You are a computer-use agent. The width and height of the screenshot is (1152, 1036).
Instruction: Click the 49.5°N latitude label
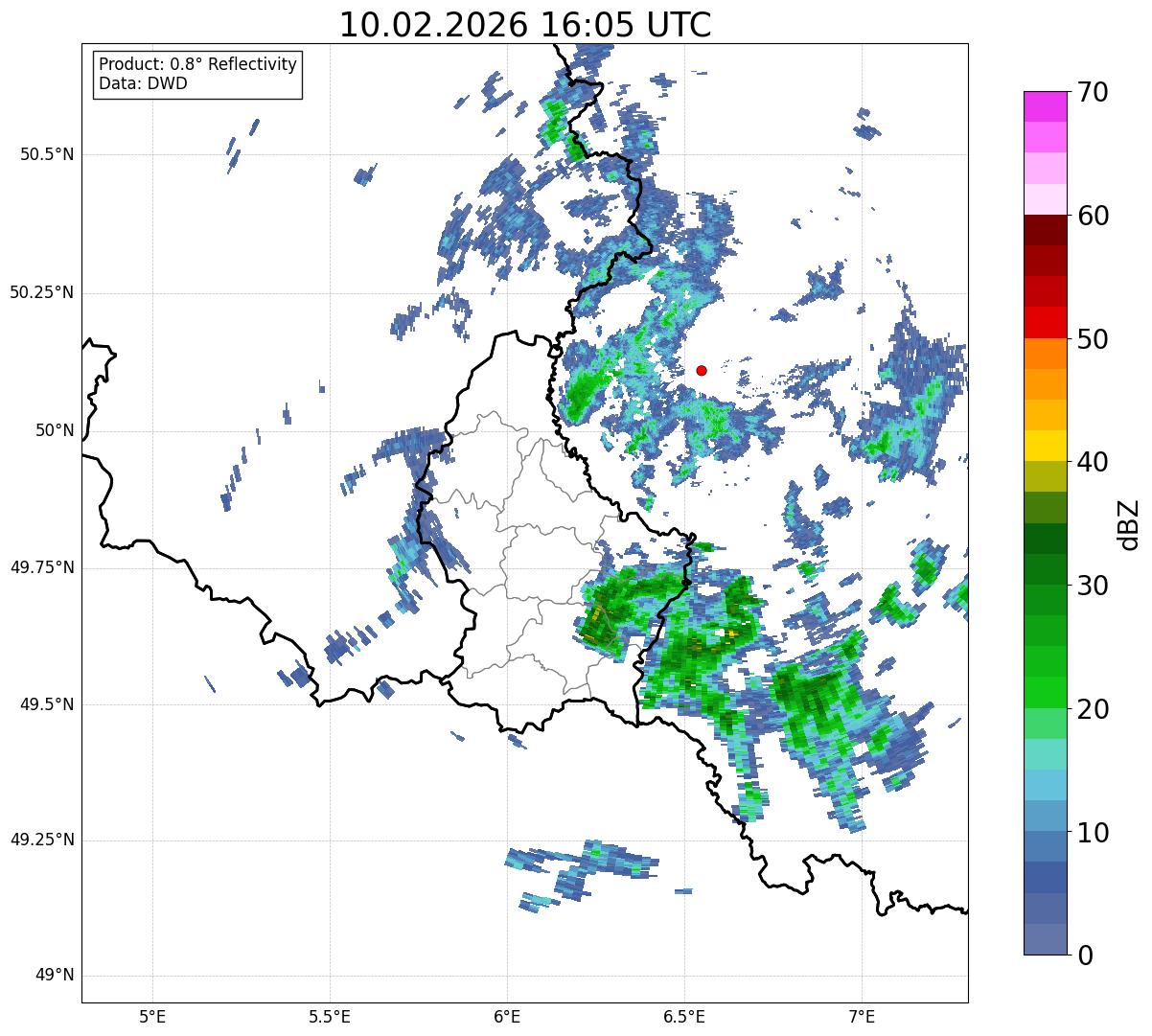coord(47,704)
